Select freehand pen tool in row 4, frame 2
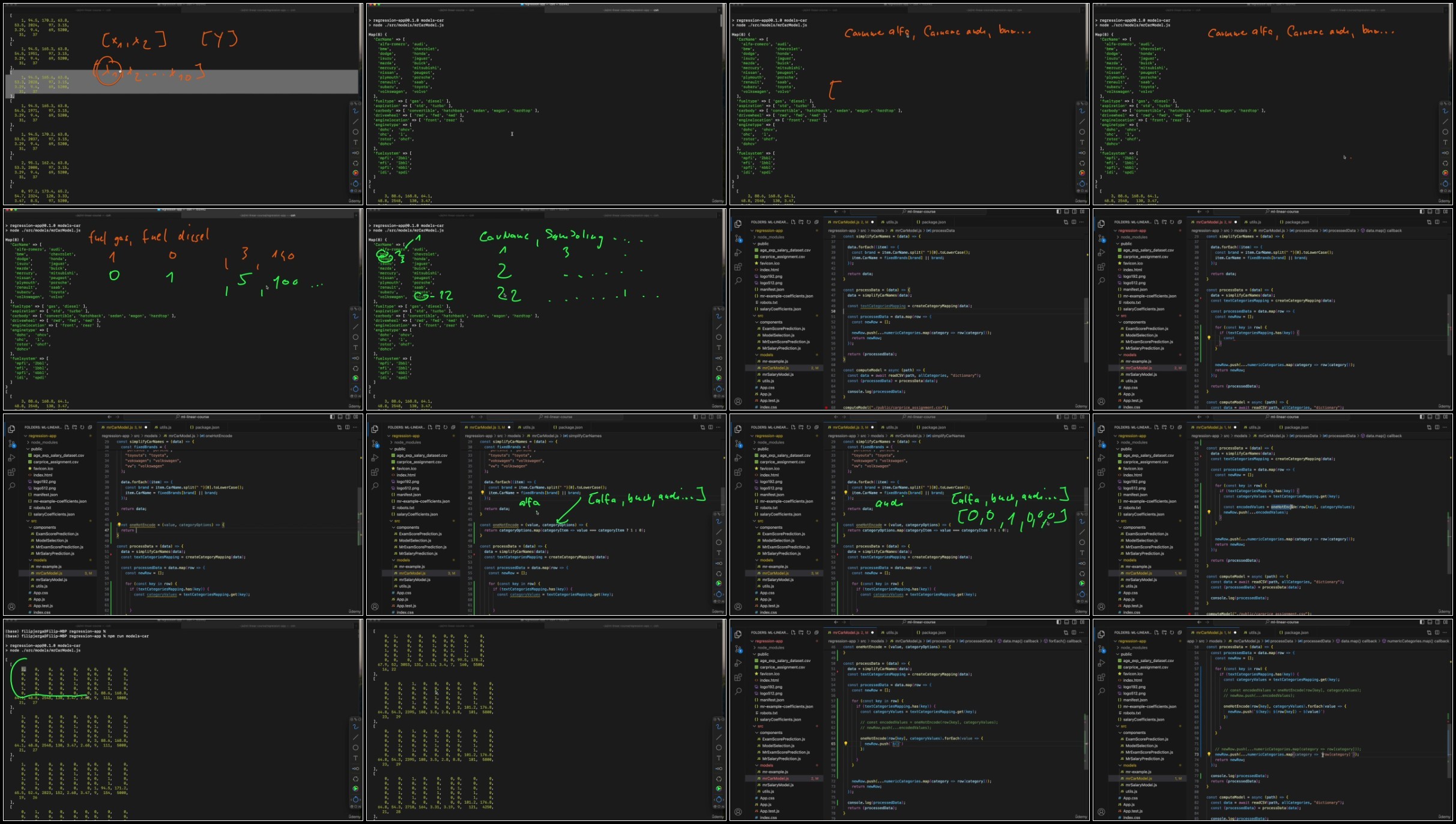1456x824 pixels. [x=719, y=727]
